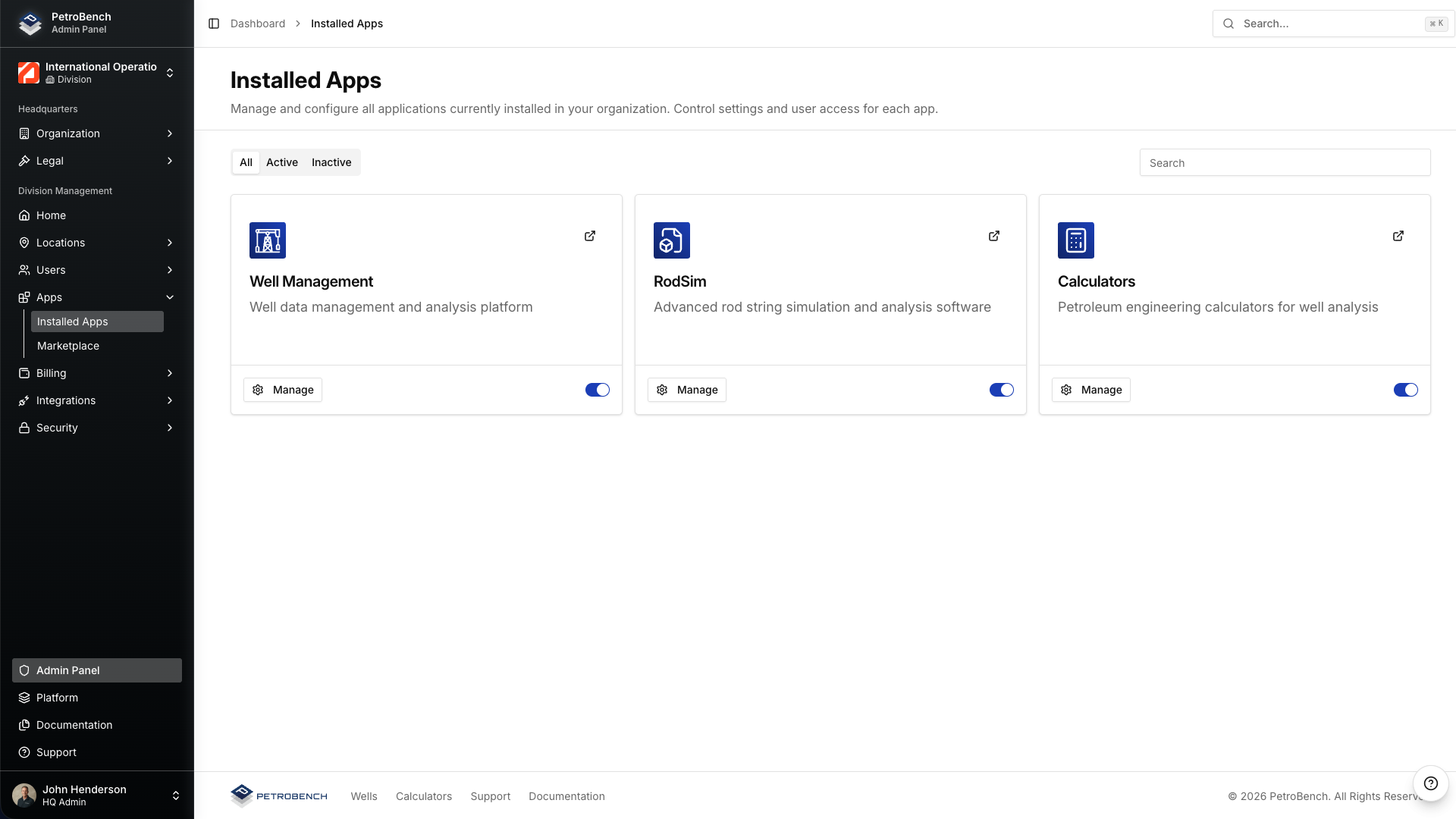This screenshot has height=819, width=1456.
Task: Select the Inactive filter tab
Action: pyautogui.click(x=331, y=162)
